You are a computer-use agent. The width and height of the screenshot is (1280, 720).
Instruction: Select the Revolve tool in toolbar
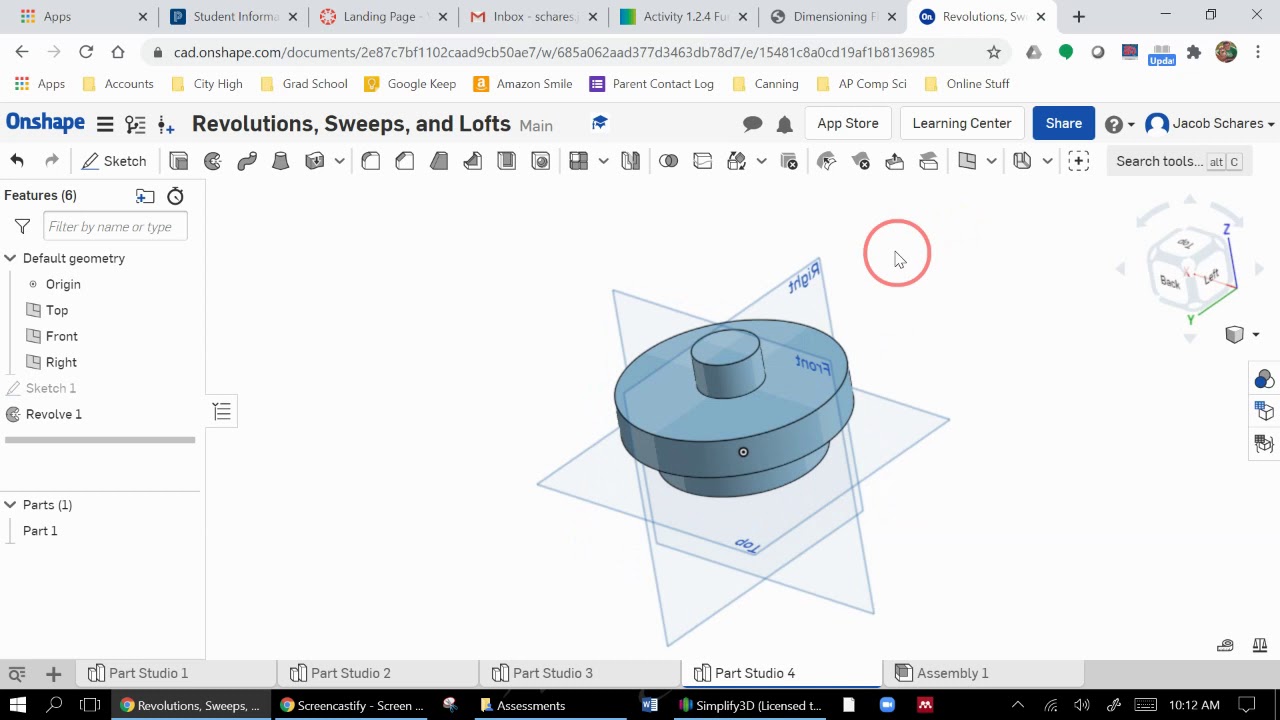pyautogui.click(x=213, y=161)
